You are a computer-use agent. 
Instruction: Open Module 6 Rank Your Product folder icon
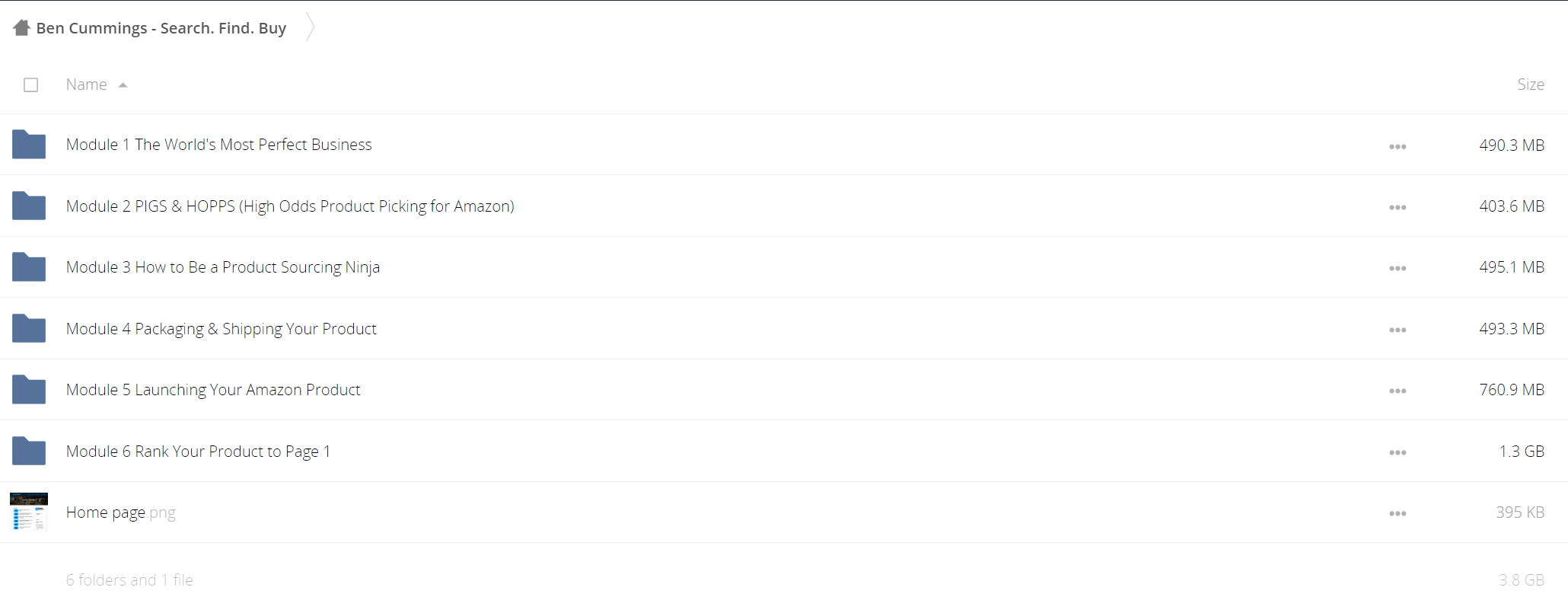point(29,451)
